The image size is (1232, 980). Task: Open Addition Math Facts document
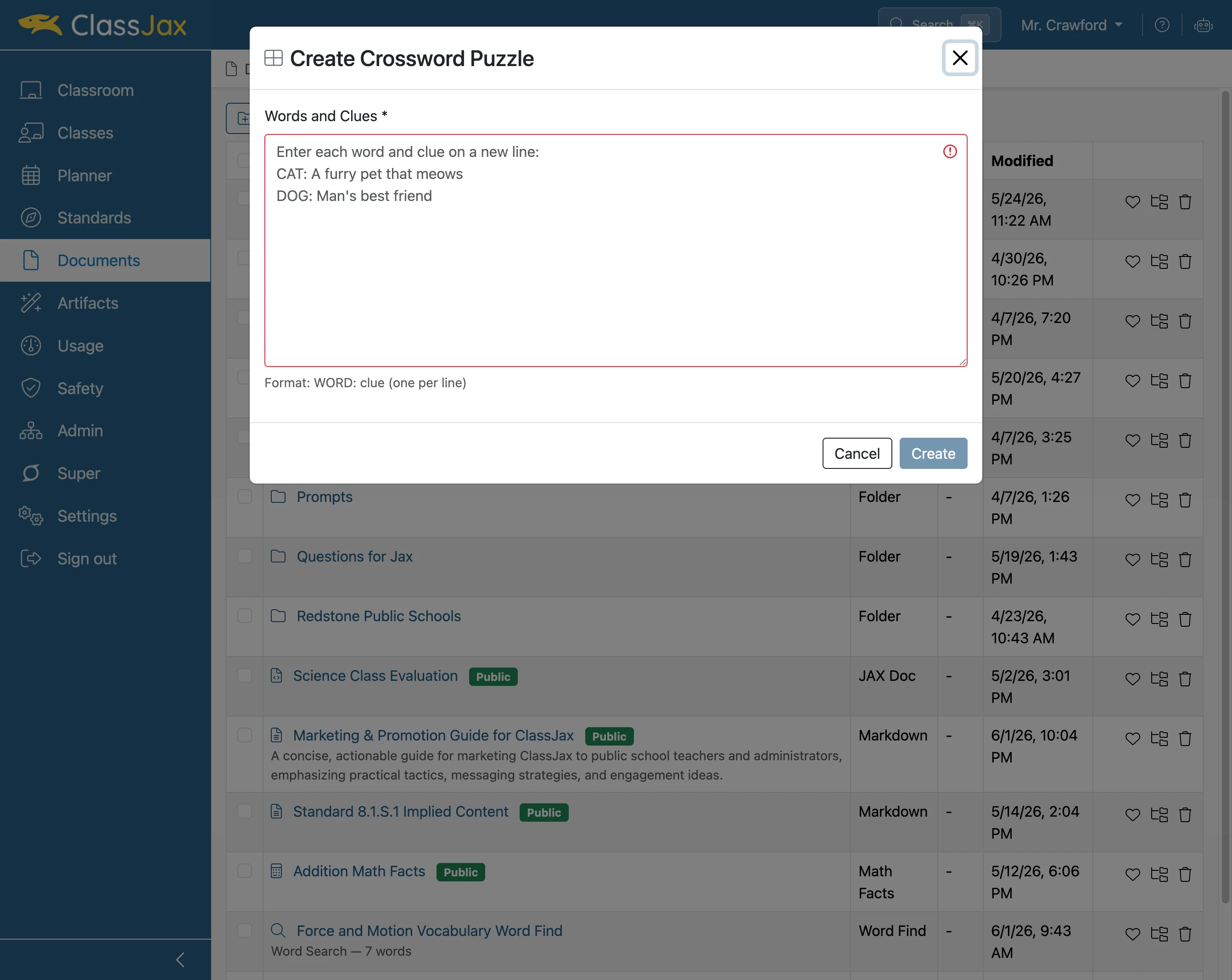pyautogui.click(x=359, y=871)
